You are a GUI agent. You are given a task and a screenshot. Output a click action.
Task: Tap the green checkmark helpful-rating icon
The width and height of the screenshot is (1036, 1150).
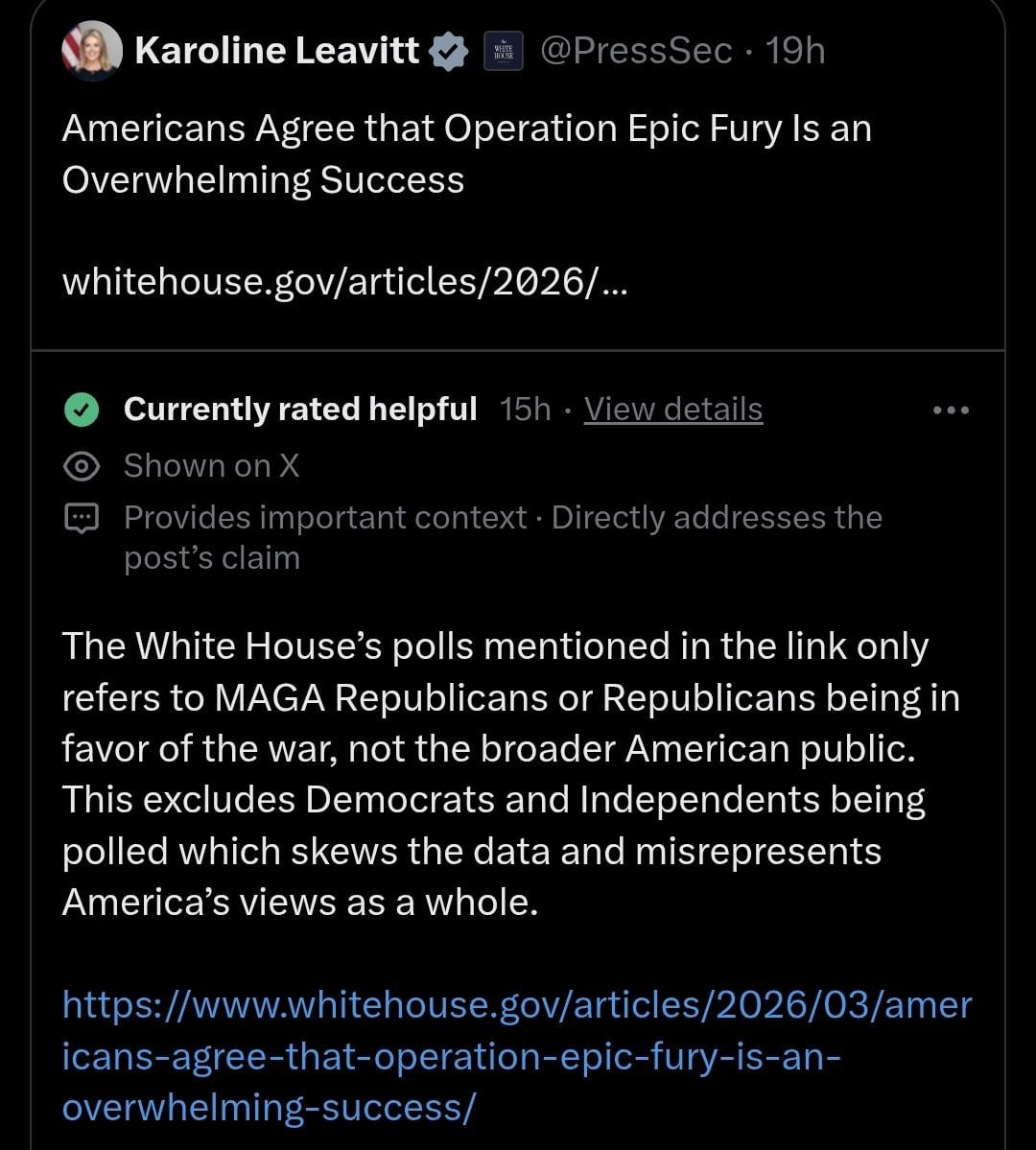point(81,410)
